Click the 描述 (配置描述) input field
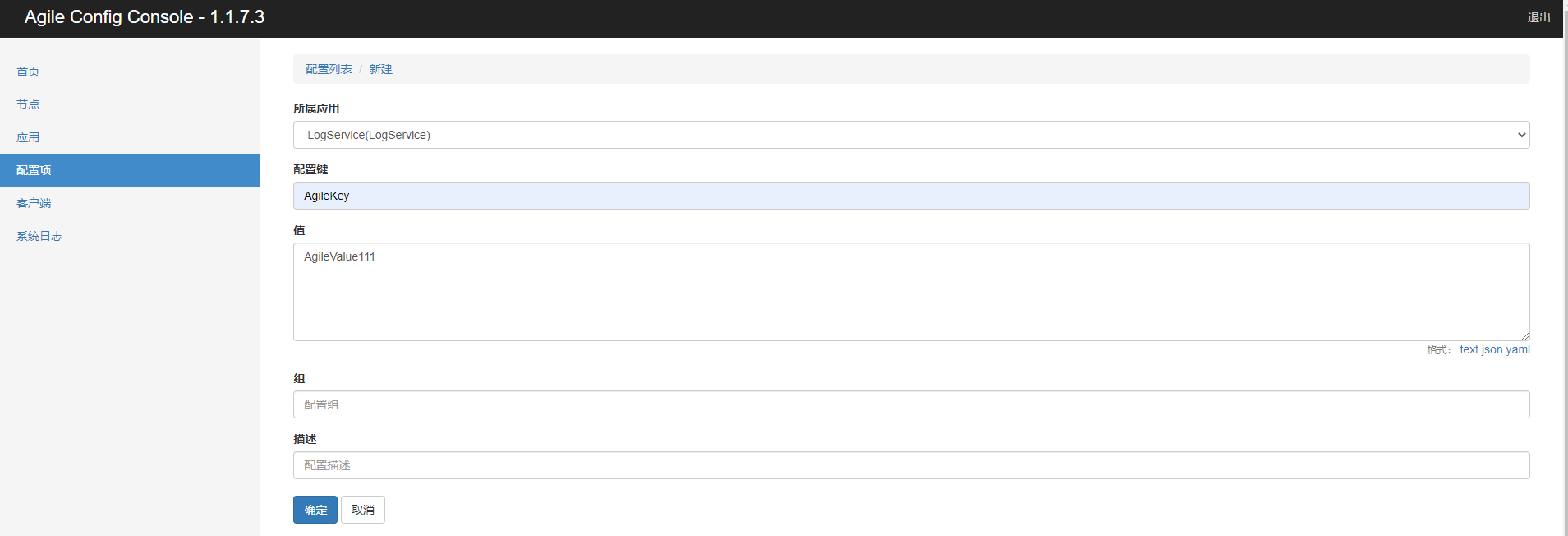1568x536 pixels. pyautogui.click(x=910, y=465)
